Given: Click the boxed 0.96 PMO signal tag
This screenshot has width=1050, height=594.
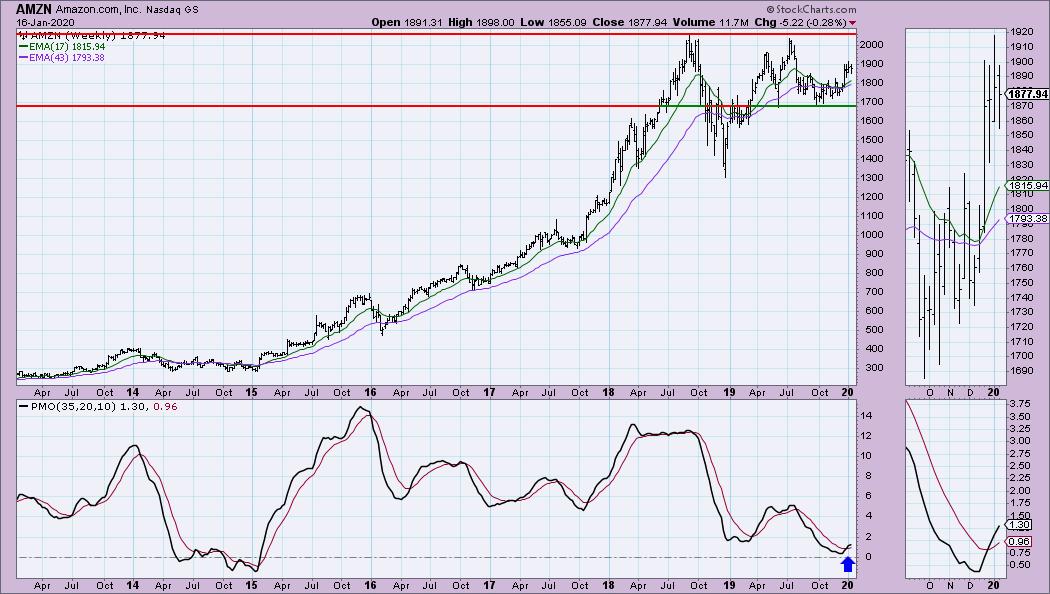Looking at the screenshot, I should pos(1019,542).
